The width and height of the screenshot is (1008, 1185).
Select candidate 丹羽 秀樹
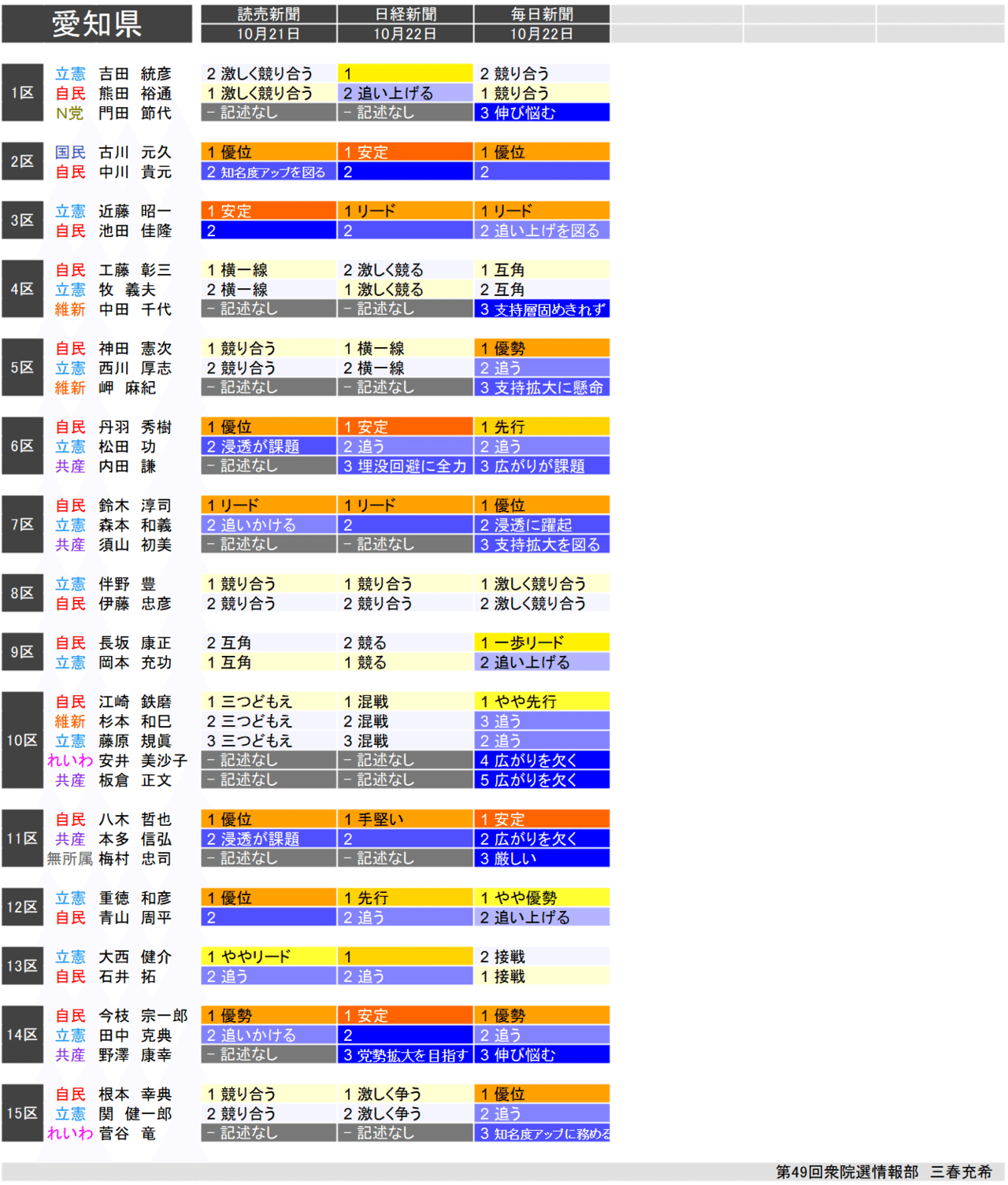[135, 428]
